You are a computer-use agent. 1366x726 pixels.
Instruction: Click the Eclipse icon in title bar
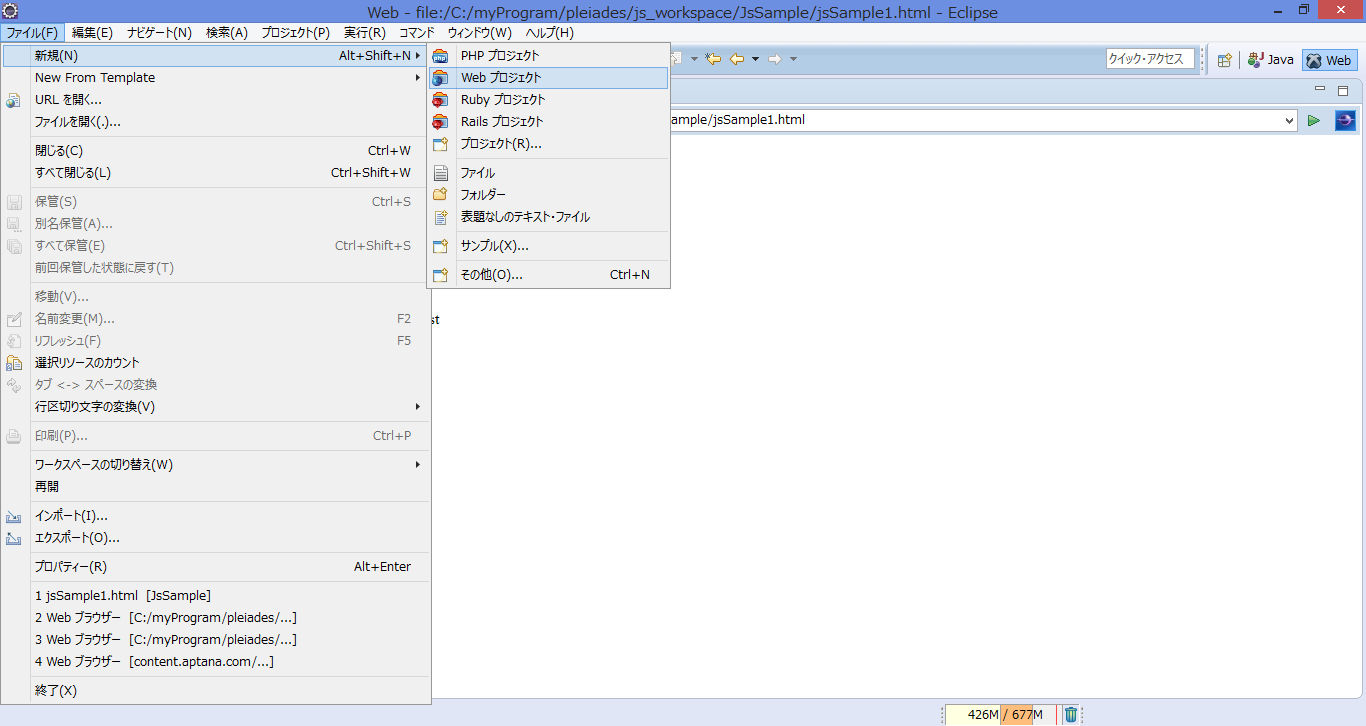point(10,10)
